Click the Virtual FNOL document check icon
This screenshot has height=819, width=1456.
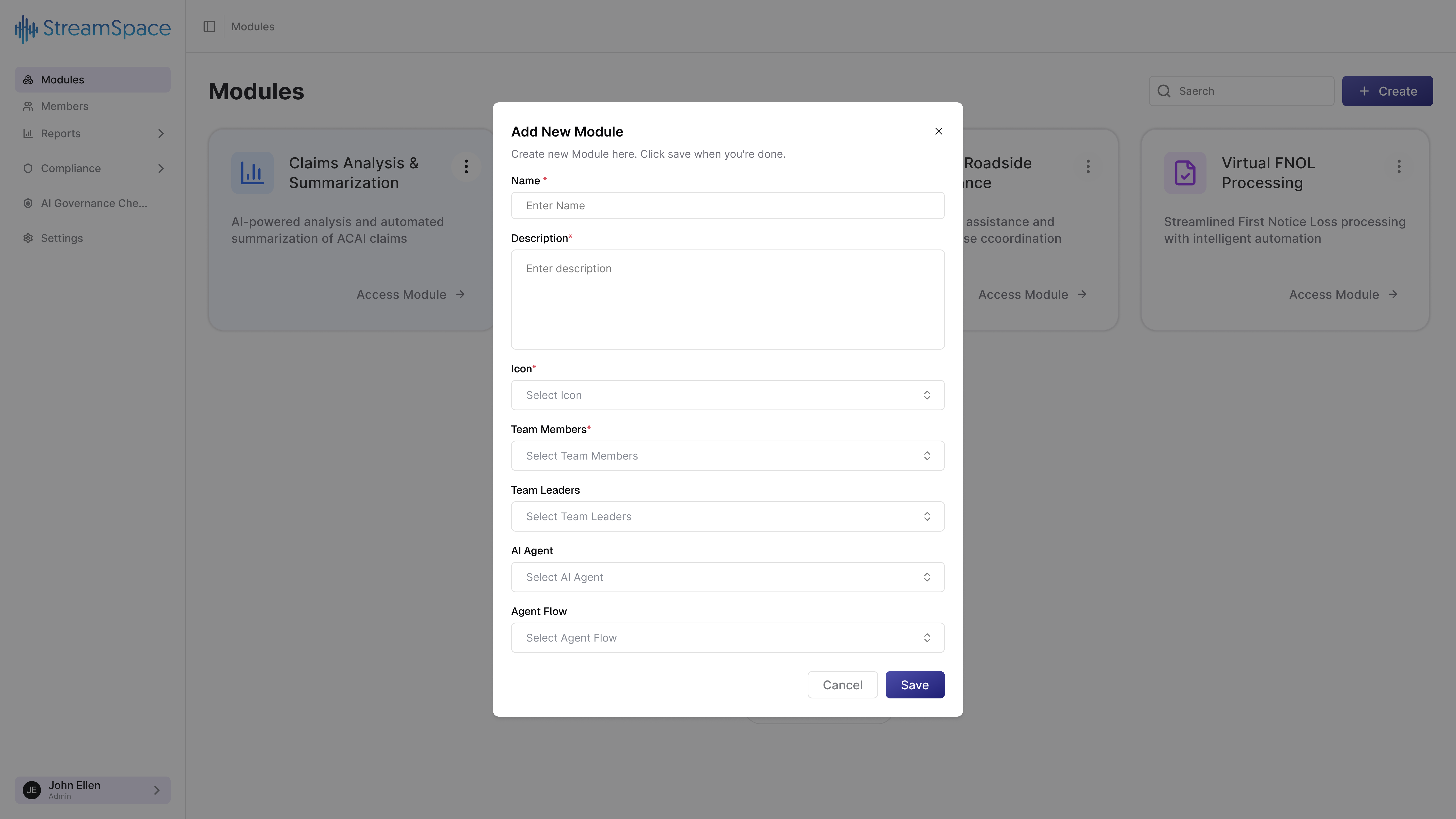click(x=1185, y=173)
